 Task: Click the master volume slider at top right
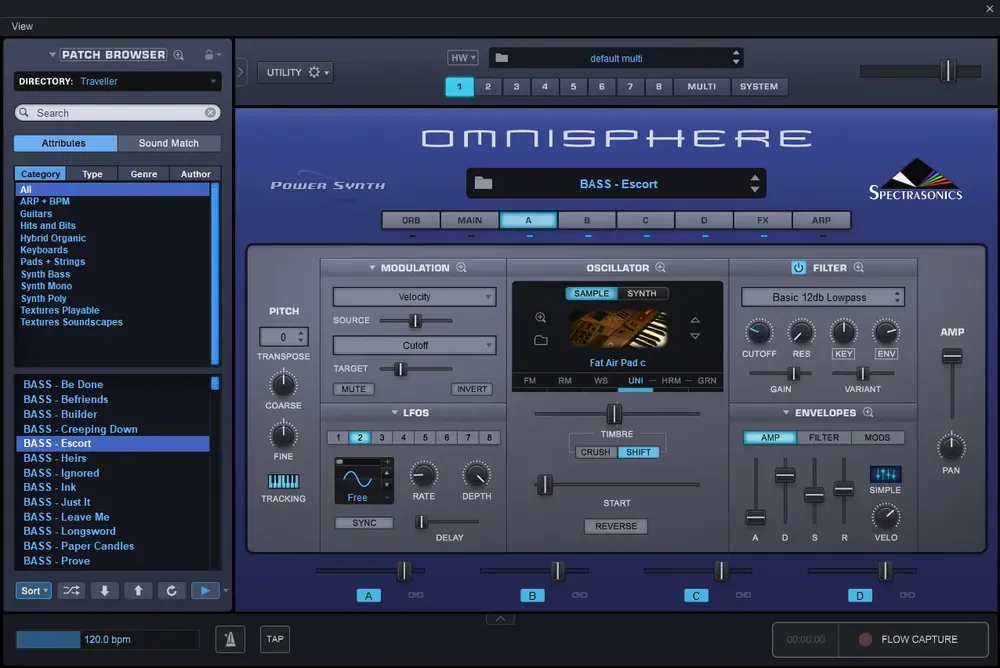(948, 70)
